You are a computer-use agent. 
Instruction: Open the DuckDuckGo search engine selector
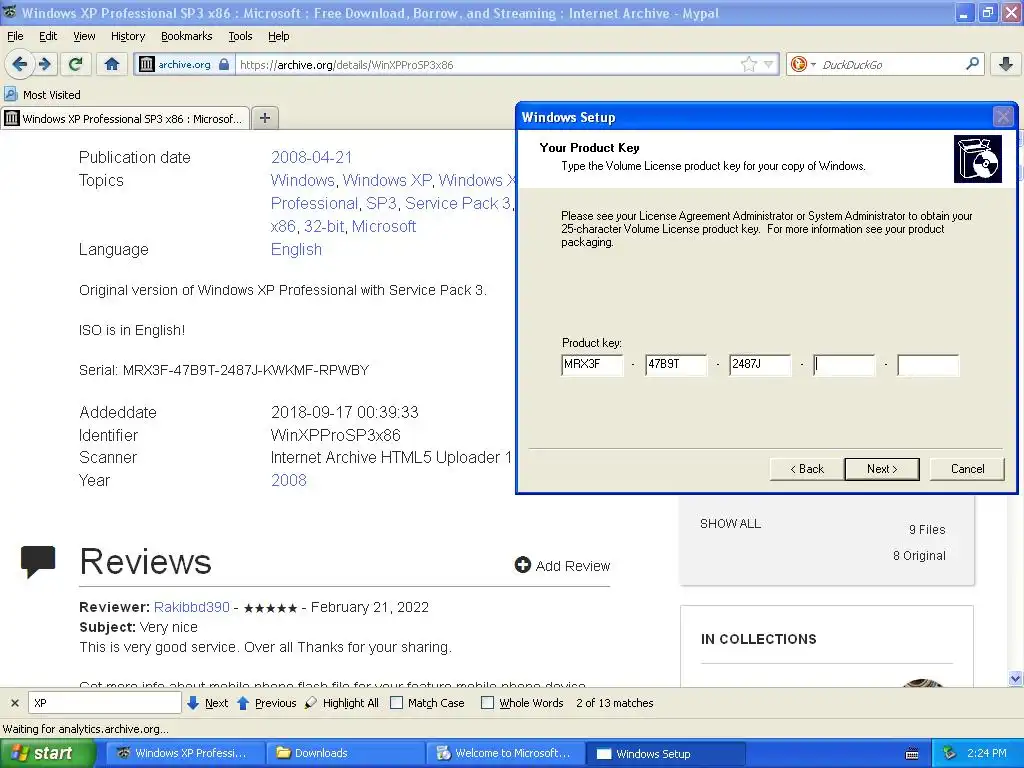click(803, 64)
